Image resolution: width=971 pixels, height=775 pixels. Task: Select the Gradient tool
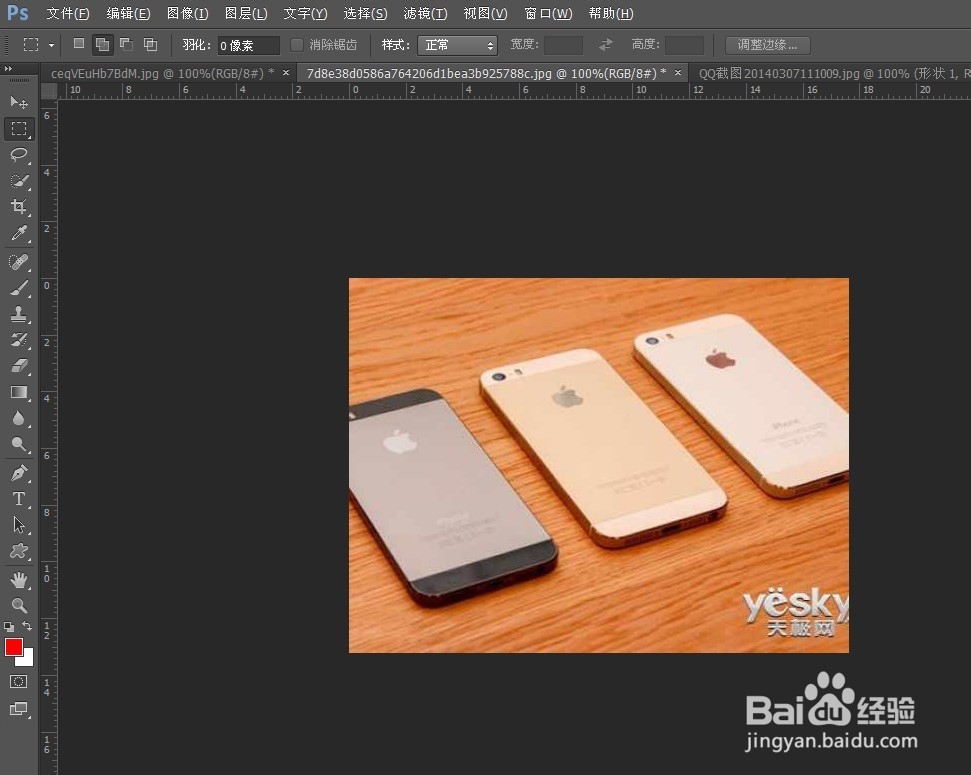click(19, 392)
